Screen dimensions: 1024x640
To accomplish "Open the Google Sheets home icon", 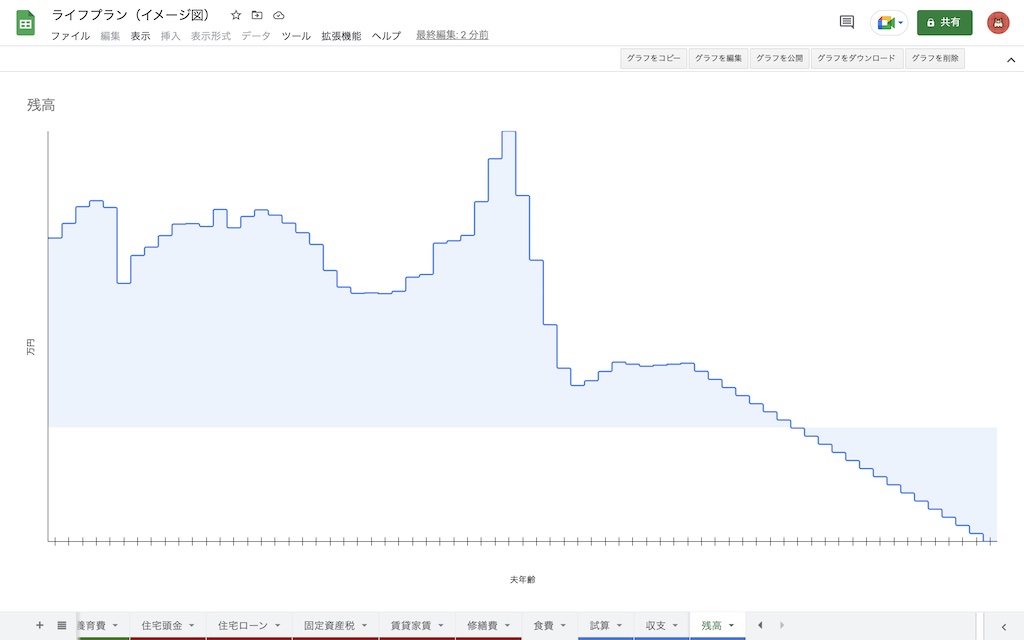I will point(25,24).
